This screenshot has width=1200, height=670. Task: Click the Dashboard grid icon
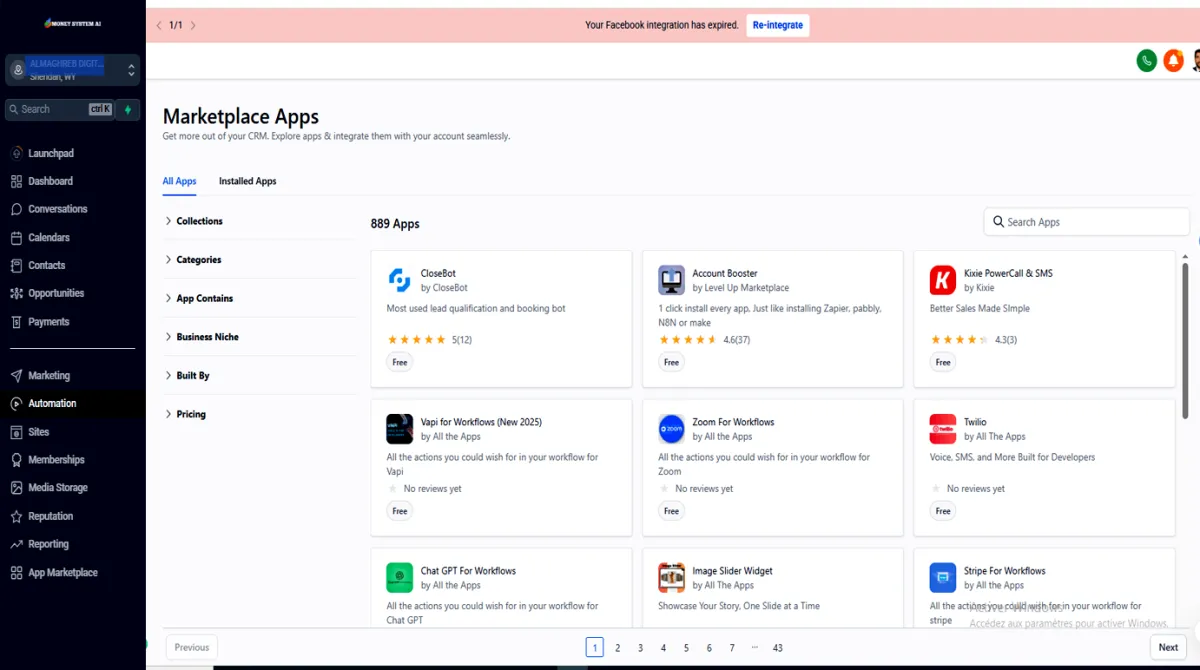[16, 181]
